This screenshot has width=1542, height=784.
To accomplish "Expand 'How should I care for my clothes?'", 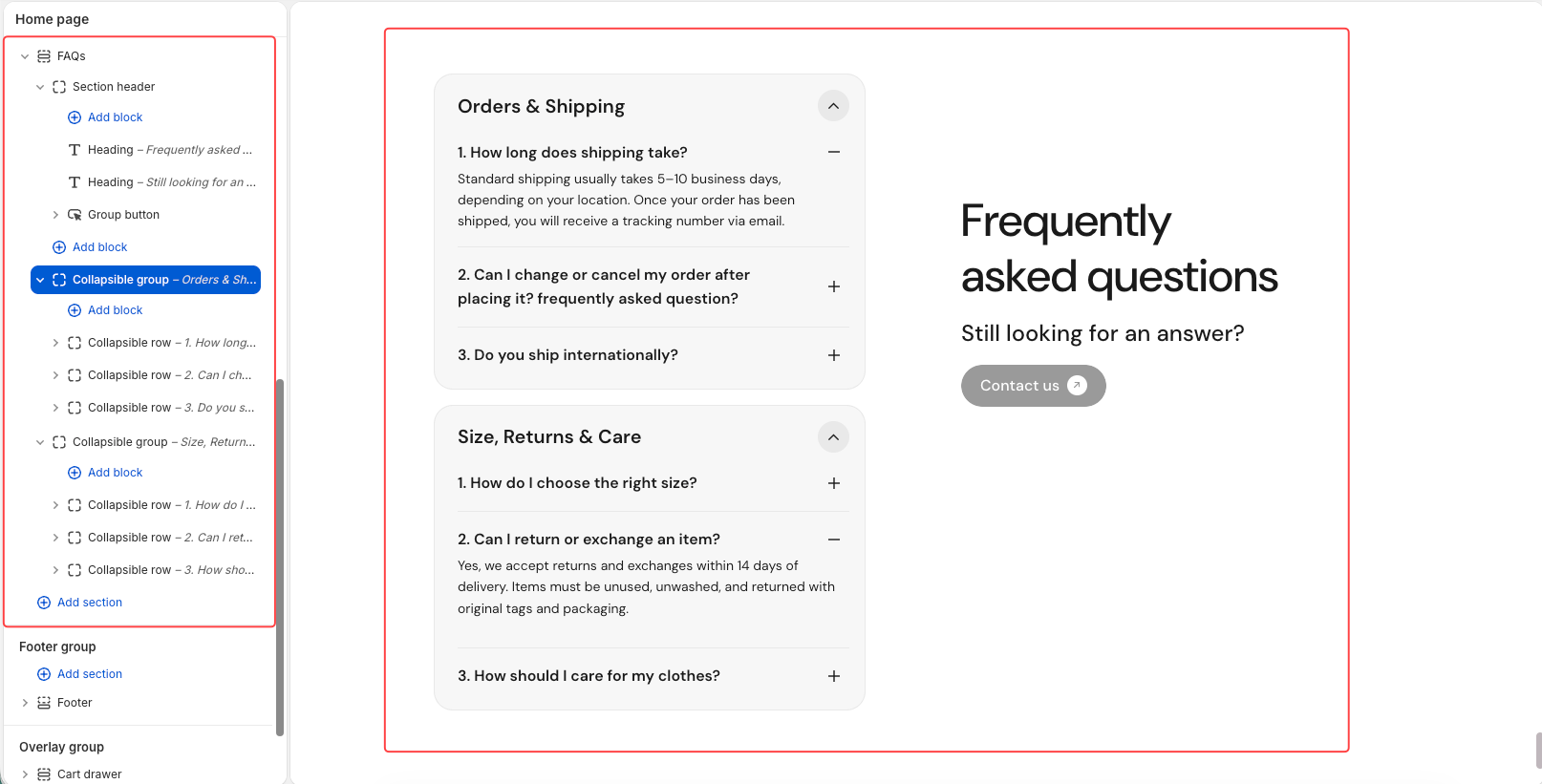I will click(x=834, y=676).
